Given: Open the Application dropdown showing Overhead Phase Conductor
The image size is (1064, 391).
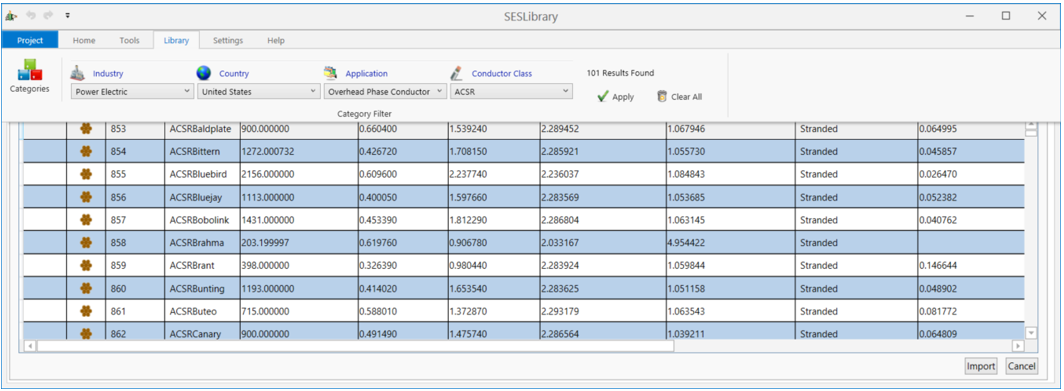Looking at the screenshot, I should pos(384,91).
